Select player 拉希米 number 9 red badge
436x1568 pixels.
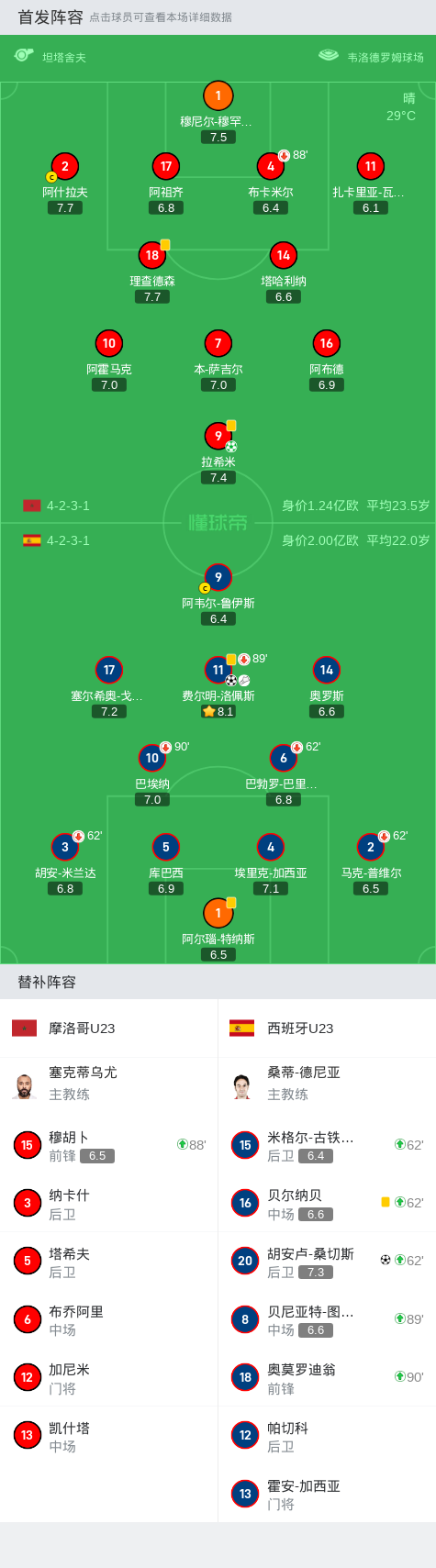point(218,436)
